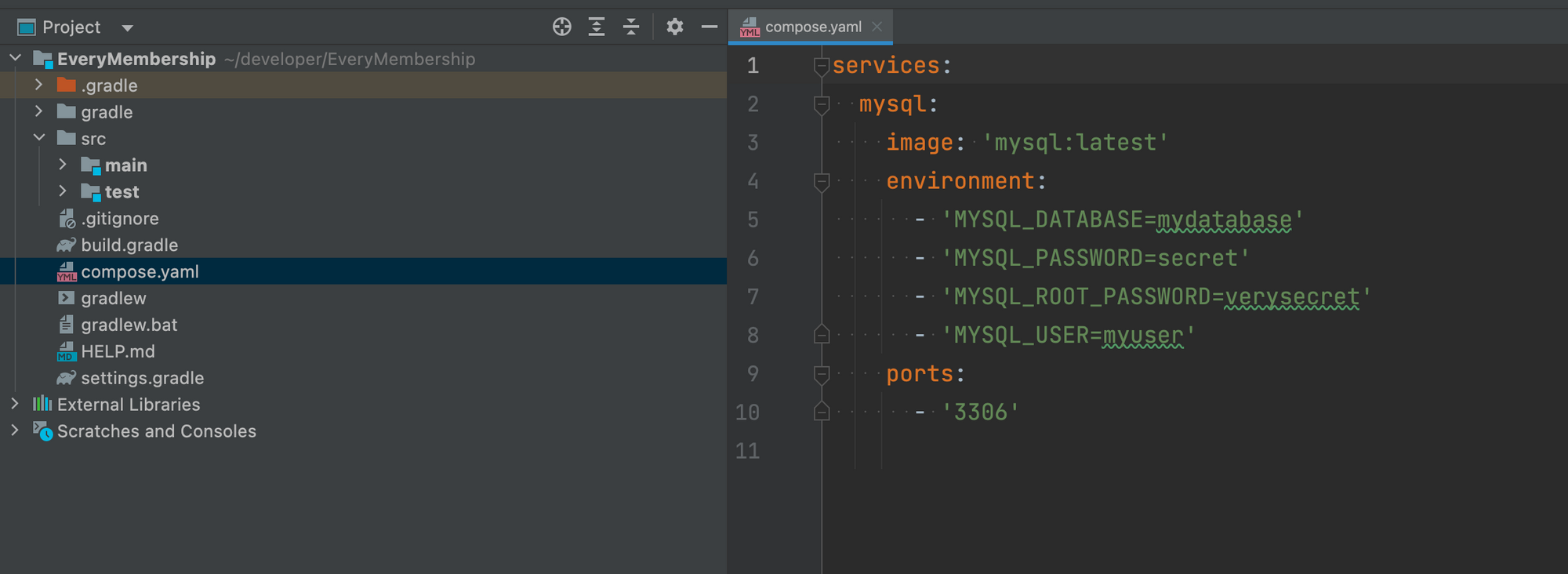1568x574 pixels.
Task: Click the 'mysql:latest' image value
Action: (x=1076, y=143)
